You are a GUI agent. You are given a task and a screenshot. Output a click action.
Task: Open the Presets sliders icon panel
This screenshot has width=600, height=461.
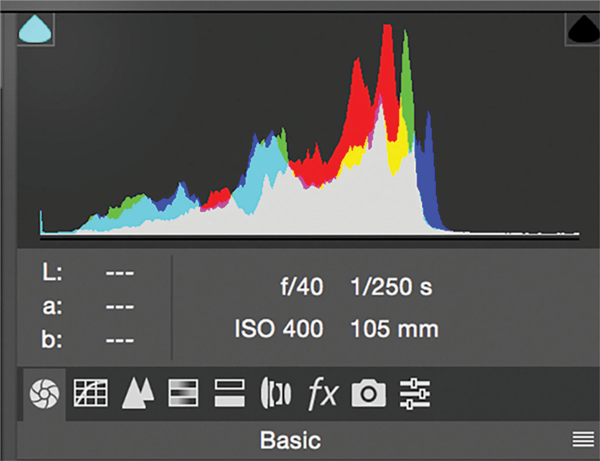coord(413,394)
